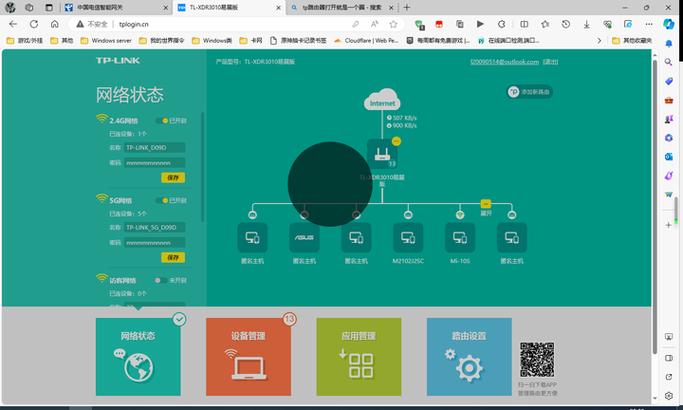Open the browser downloads panel

point(586,24)
